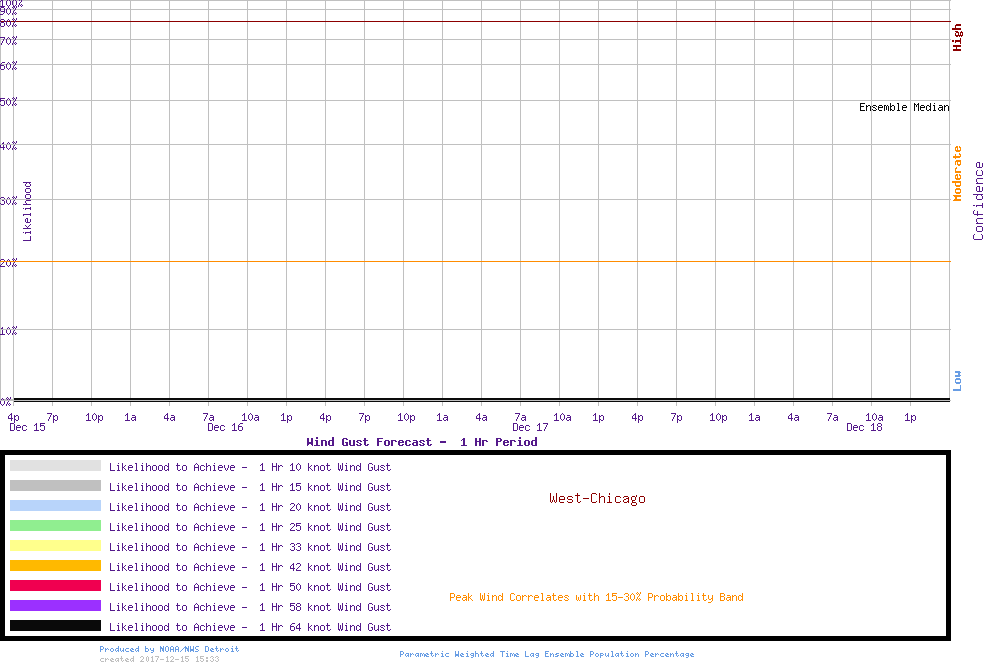Click the High confidence label
1000x670 pixels.
pyautogui.click(x=957, y=38)
